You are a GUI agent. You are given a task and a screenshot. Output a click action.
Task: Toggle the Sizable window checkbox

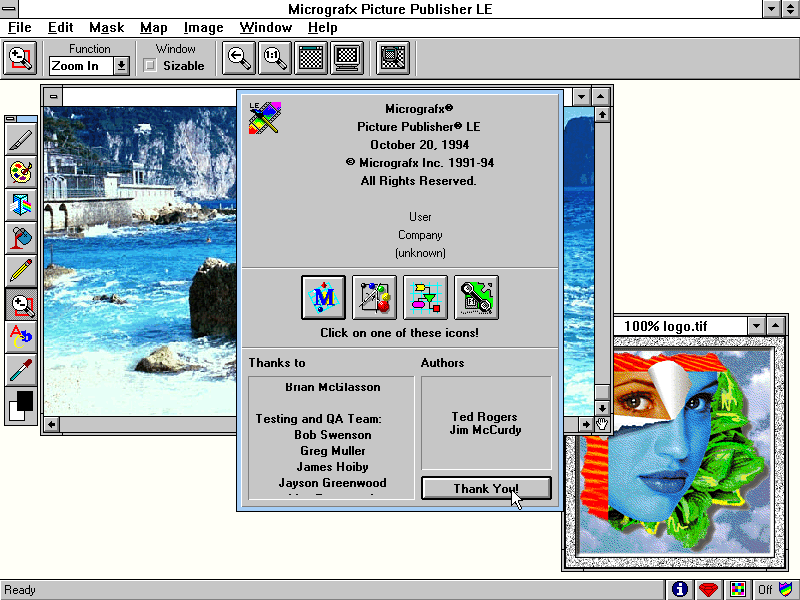pos(150,65)
